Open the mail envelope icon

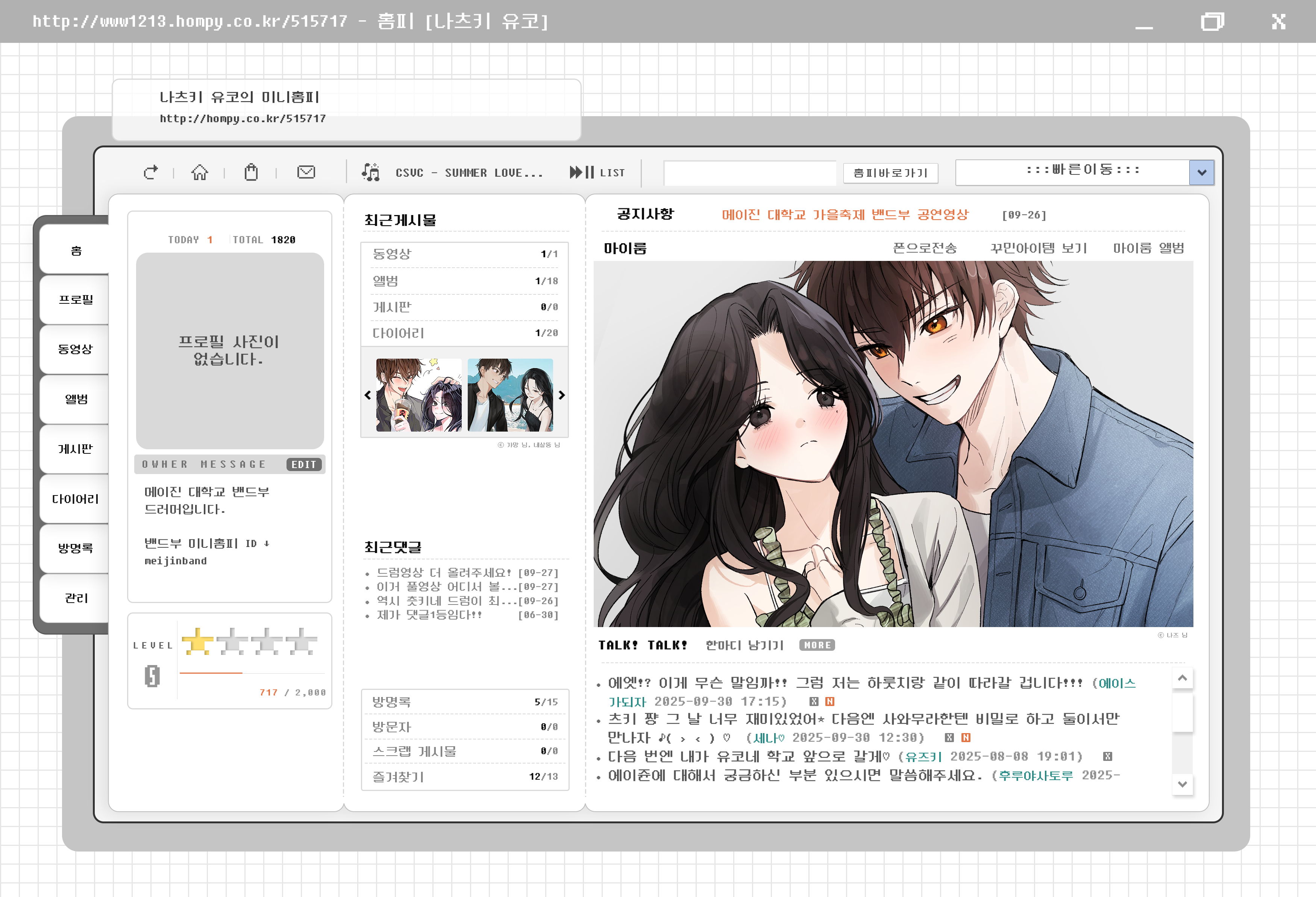point(306,172)
